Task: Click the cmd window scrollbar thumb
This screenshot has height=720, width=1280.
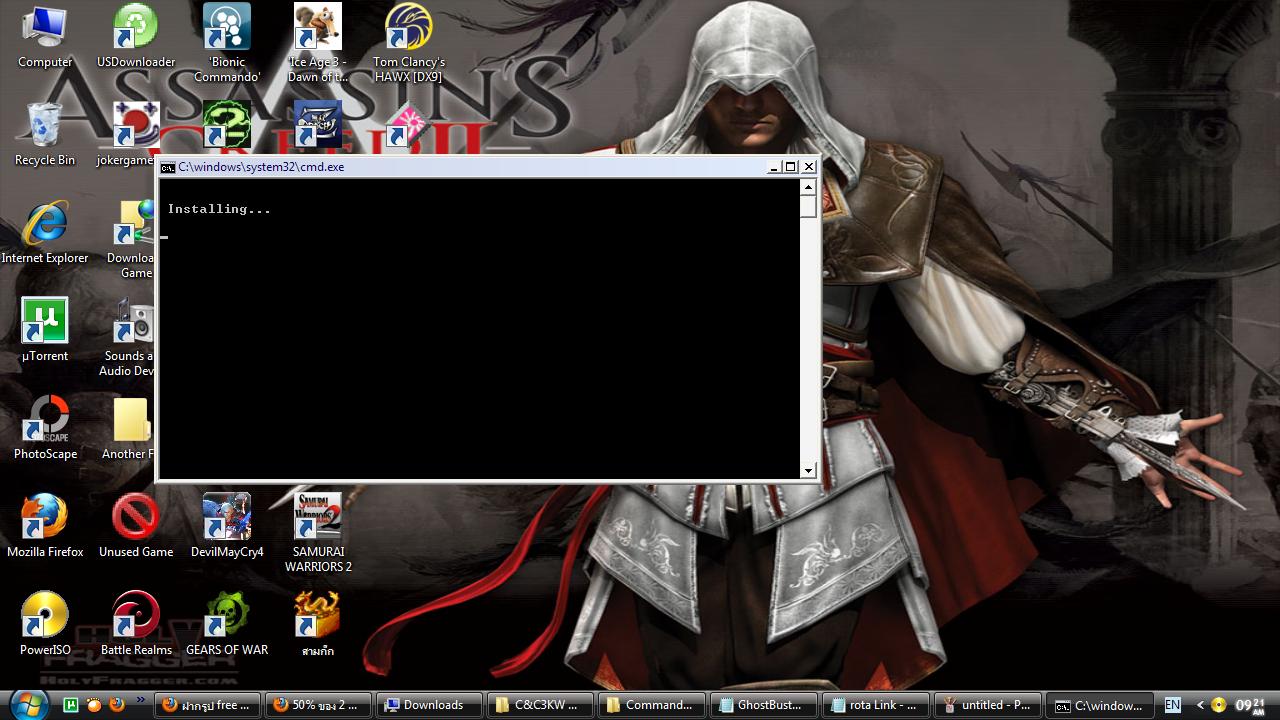Action: coord(808,206)
